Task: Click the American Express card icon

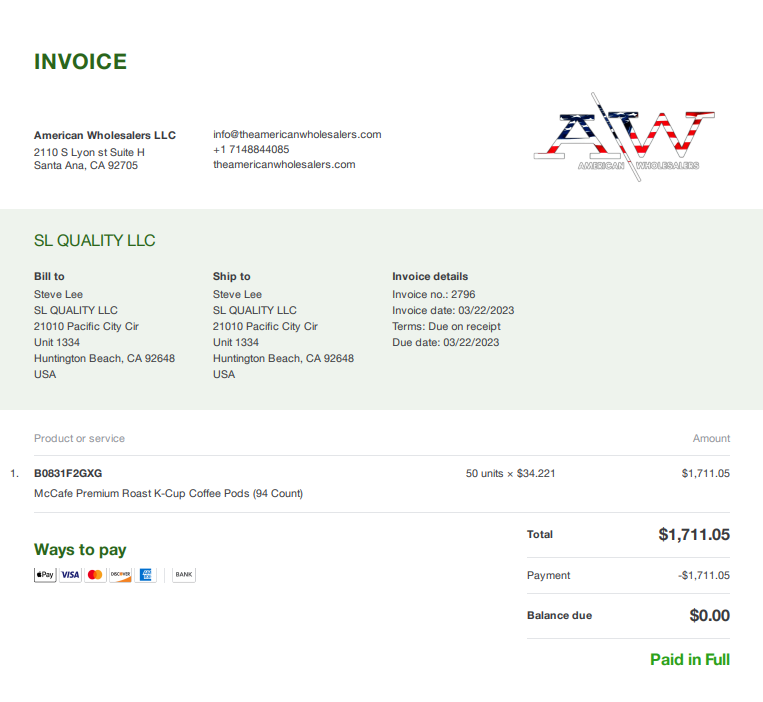Action: coord(145,575)
